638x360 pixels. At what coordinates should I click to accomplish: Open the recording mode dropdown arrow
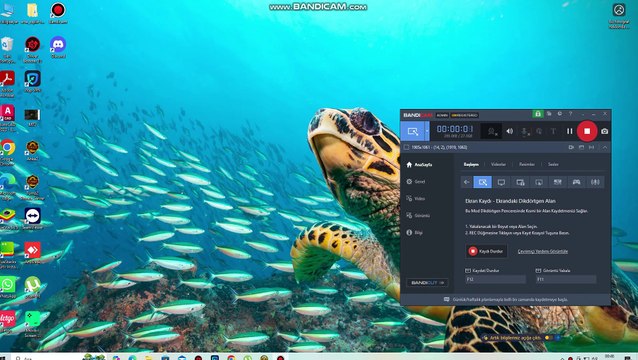tap(427, 131)
